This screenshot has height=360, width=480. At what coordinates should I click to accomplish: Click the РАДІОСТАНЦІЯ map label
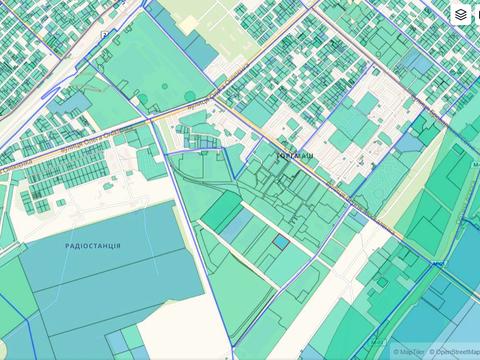(93, 246)
